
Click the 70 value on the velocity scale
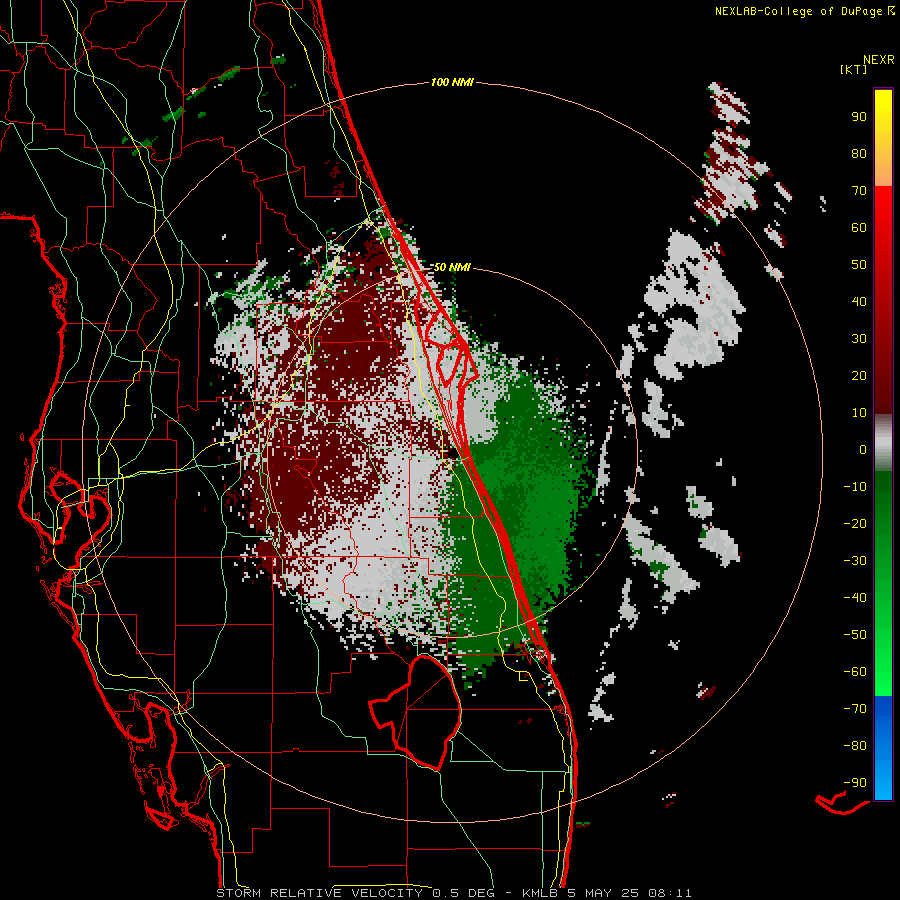(x=859, y=191)
